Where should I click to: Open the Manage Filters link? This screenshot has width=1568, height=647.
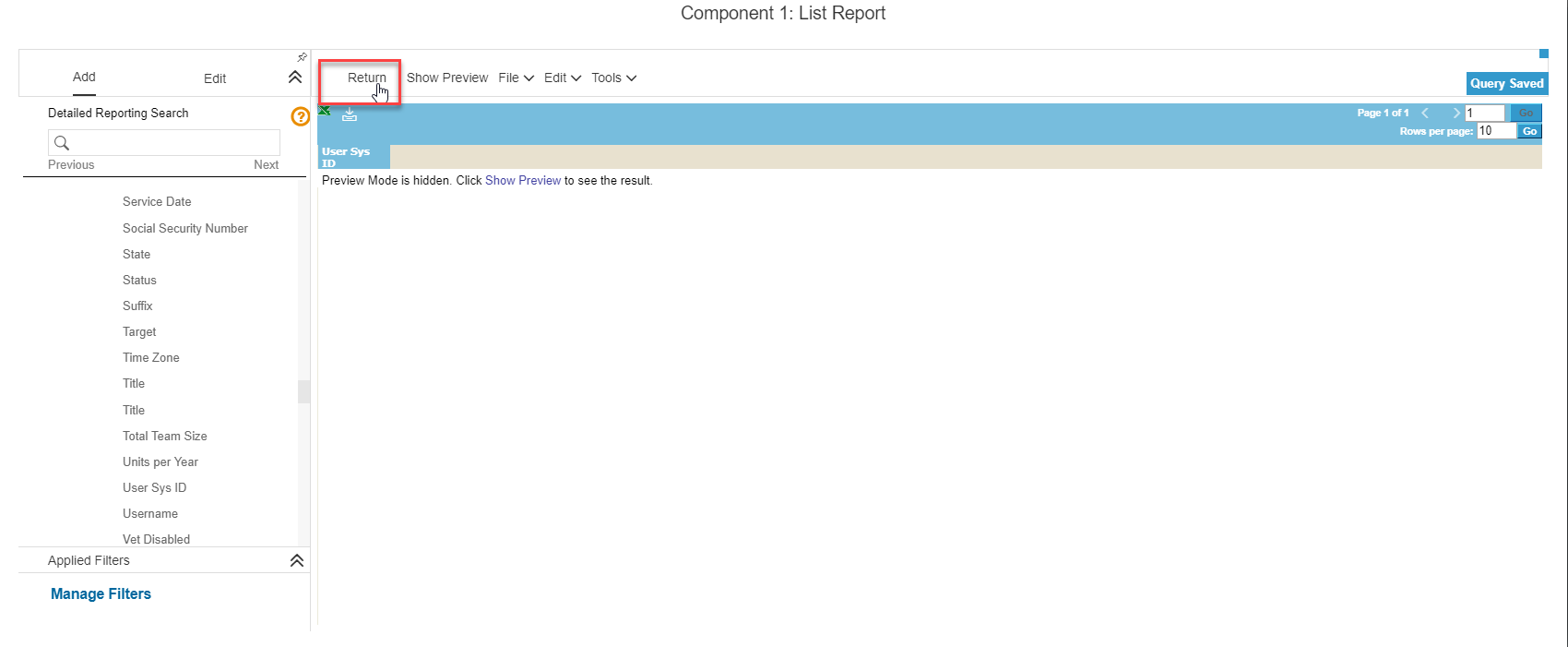click(x=101, y=593)
